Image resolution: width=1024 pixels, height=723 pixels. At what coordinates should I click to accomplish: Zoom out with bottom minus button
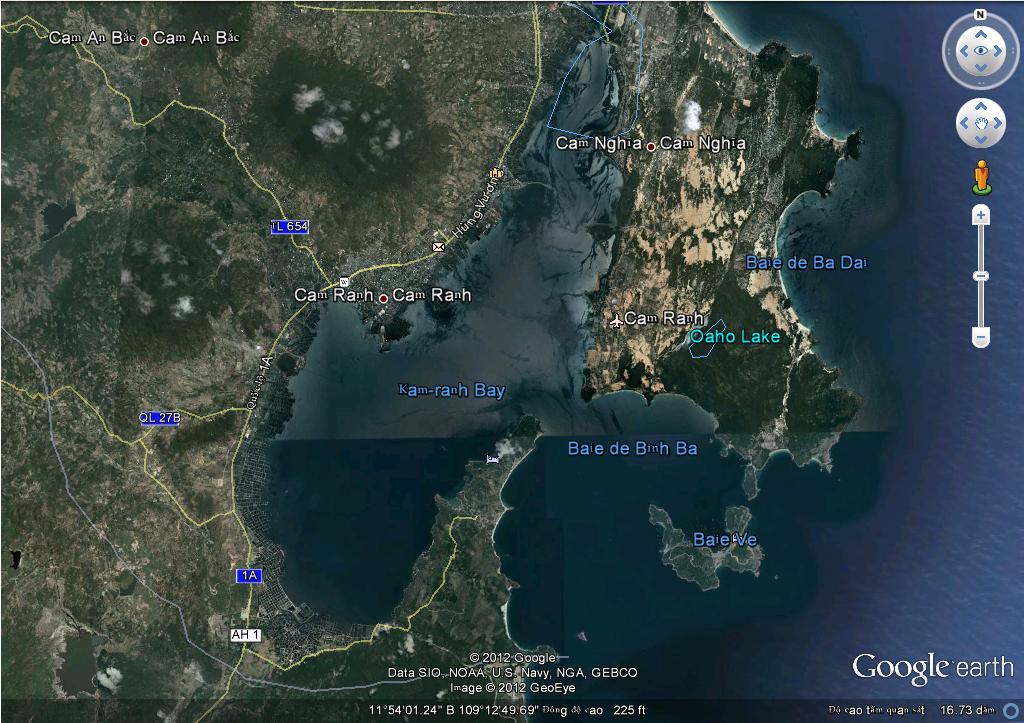click(x=981, y=338)
